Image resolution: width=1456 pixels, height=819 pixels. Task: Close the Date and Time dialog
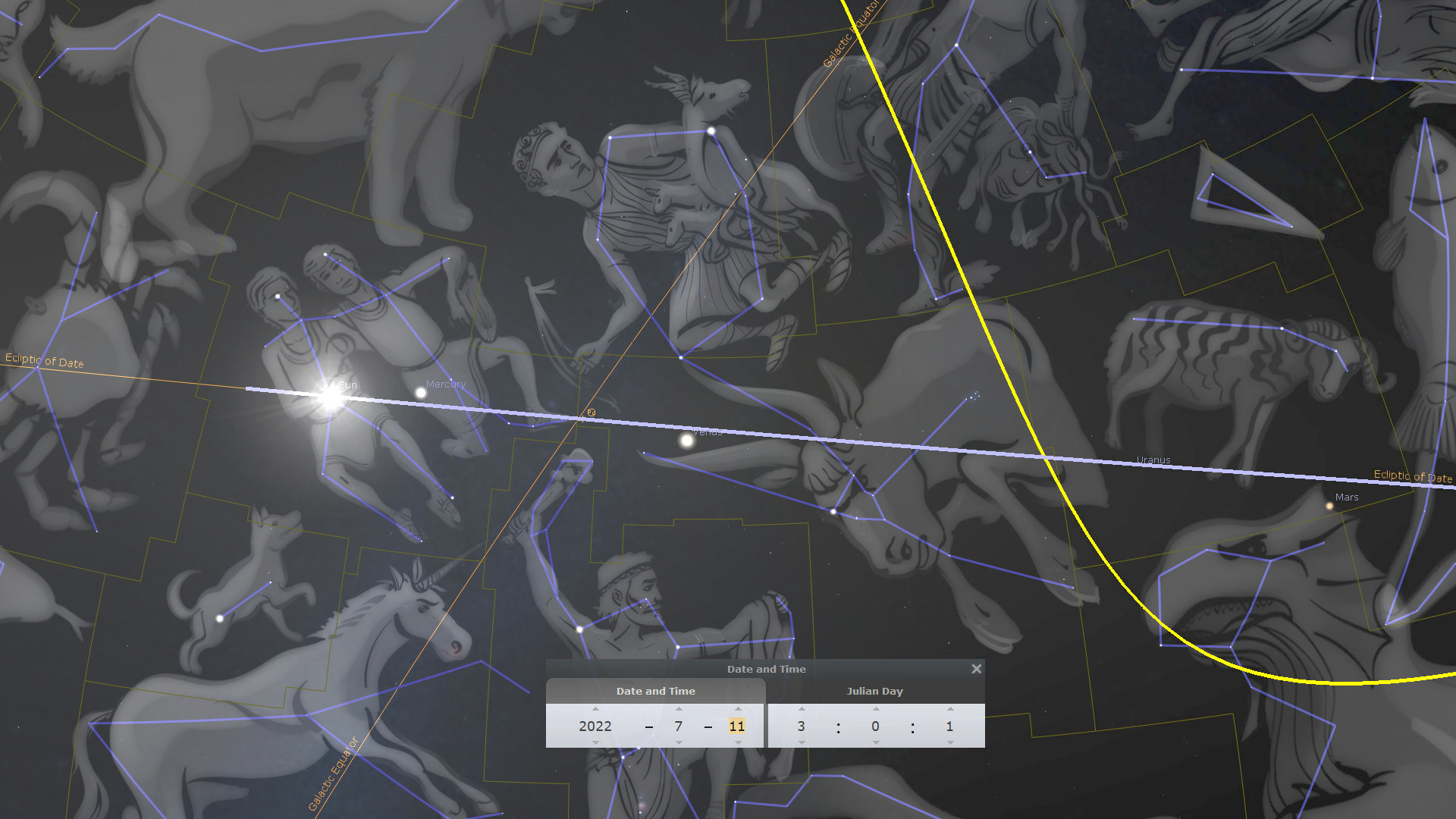pos(976,669)
